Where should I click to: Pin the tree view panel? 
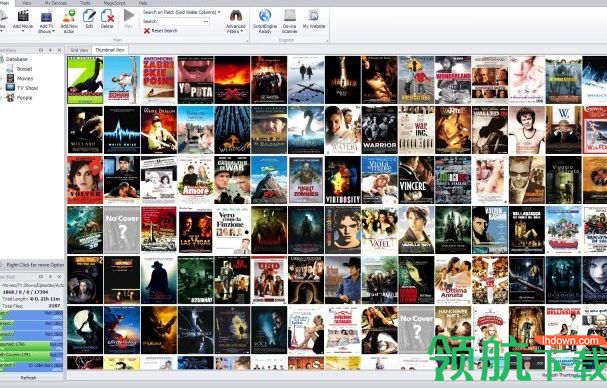[x=50, y=50]
